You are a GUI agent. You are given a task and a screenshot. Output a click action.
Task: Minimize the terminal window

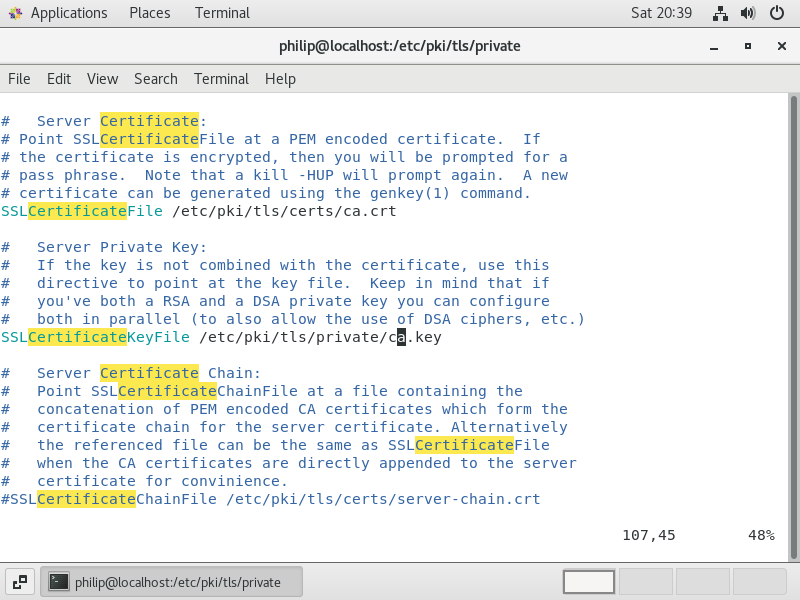point(714,46)
